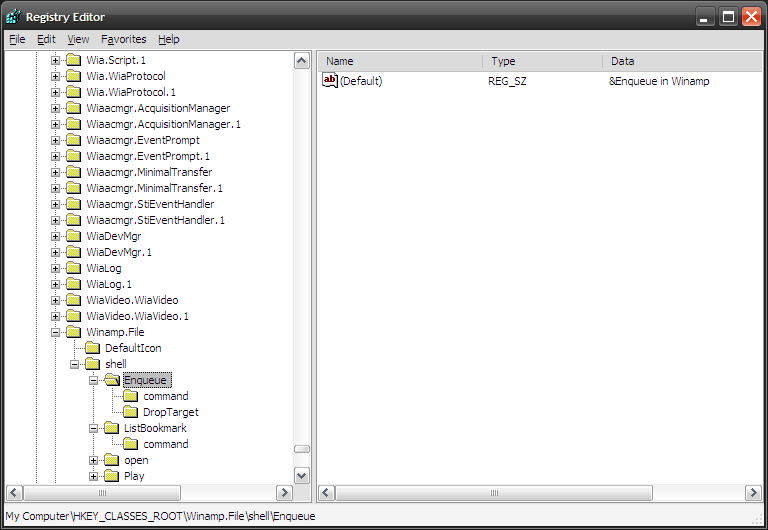Expand the Wiaacmgr.MinimalTransfer key
768x530 pixels.
point(55,172)
